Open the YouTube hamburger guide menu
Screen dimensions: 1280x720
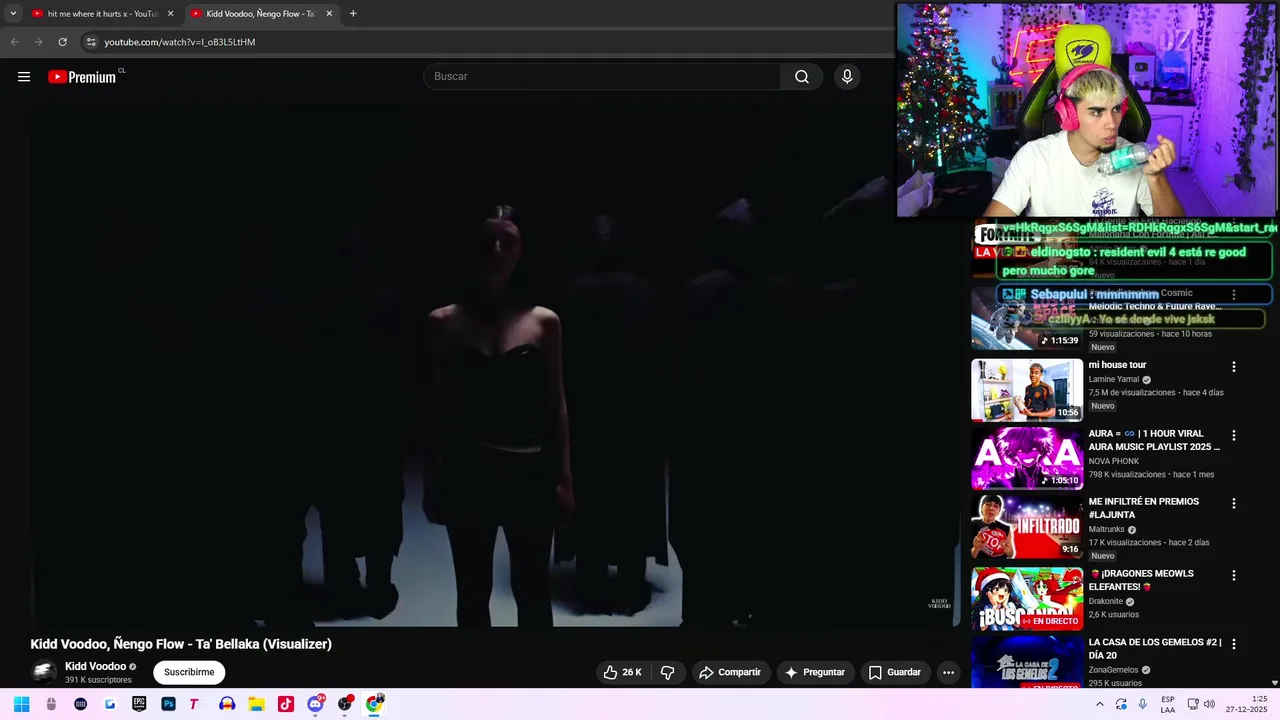[x=24, y=77]
